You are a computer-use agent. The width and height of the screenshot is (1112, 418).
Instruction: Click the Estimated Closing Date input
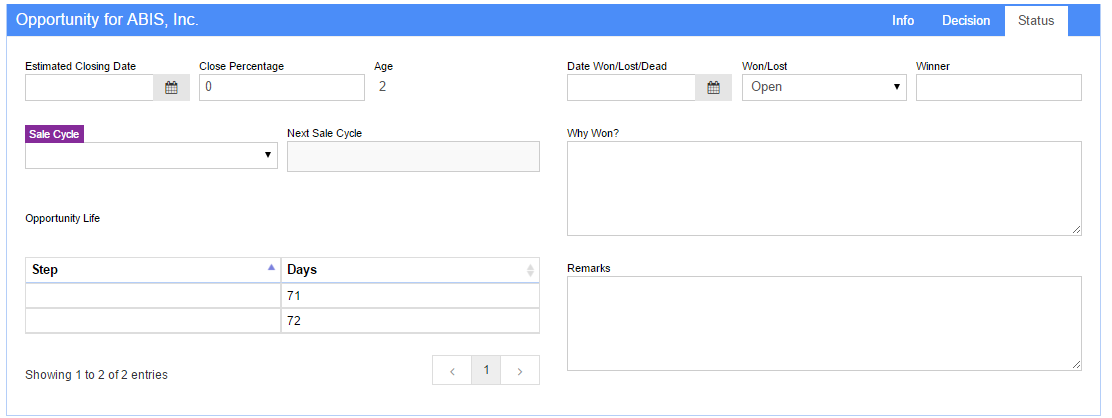point(89,88)
